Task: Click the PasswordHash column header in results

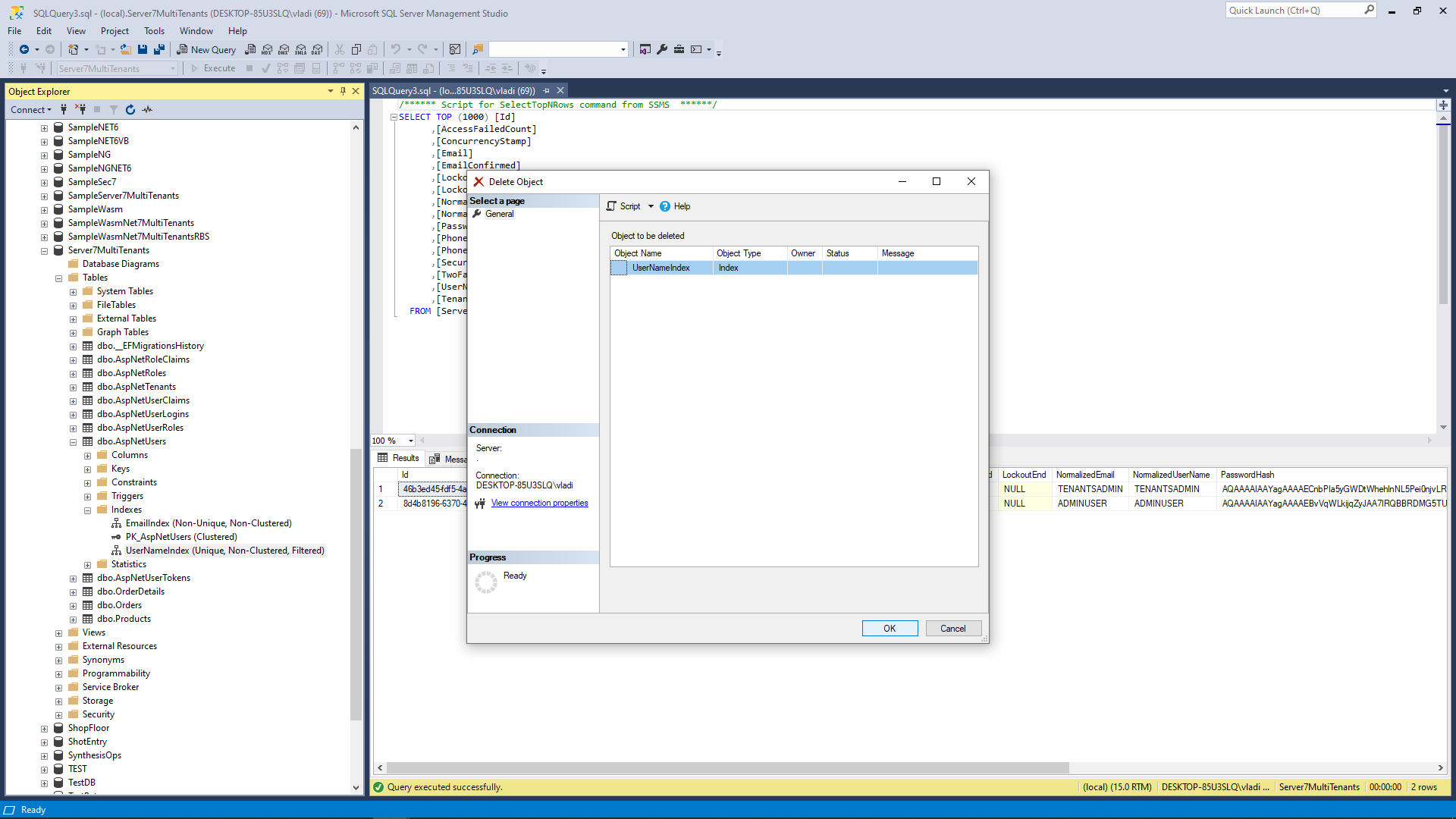Action: coord(1332,475)
